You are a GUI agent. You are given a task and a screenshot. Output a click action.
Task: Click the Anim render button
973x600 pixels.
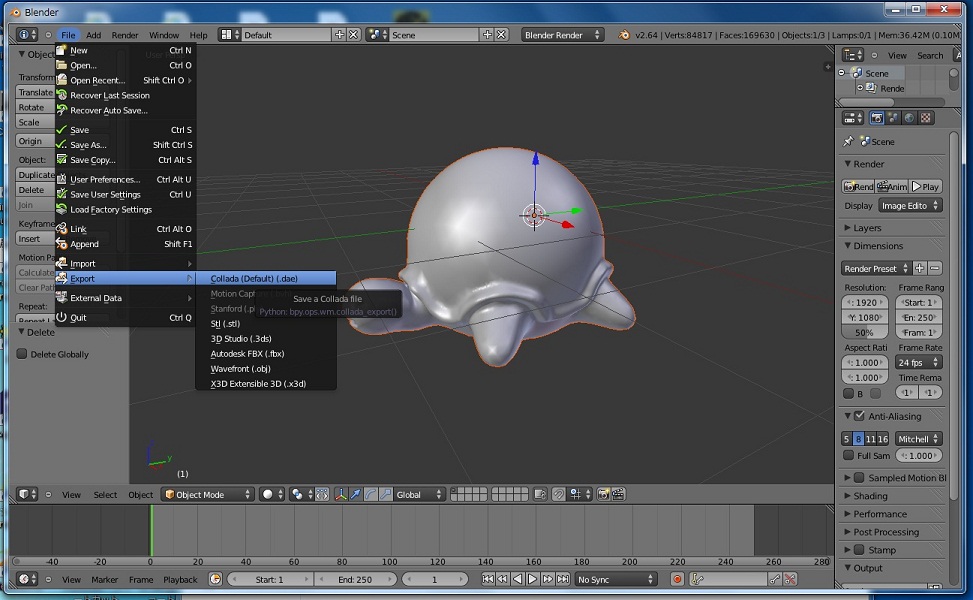coord(892,186)
